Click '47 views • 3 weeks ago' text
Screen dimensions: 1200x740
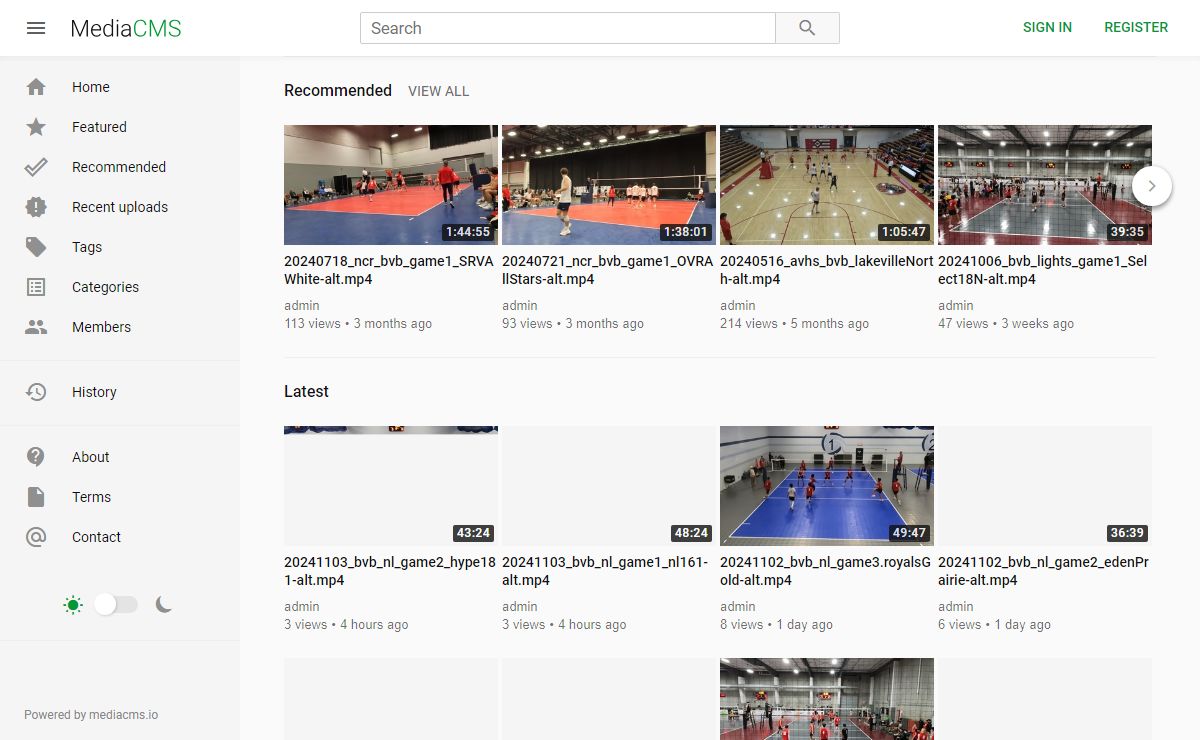pos(1006,324)
